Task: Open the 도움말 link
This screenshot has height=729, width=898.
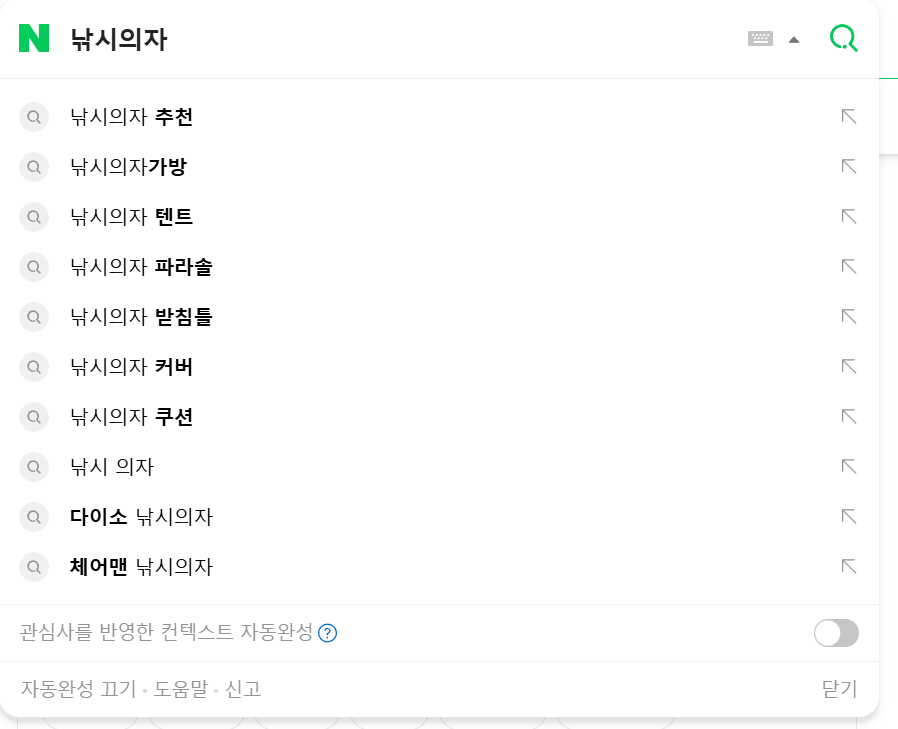Action: (x=180, y=688)
